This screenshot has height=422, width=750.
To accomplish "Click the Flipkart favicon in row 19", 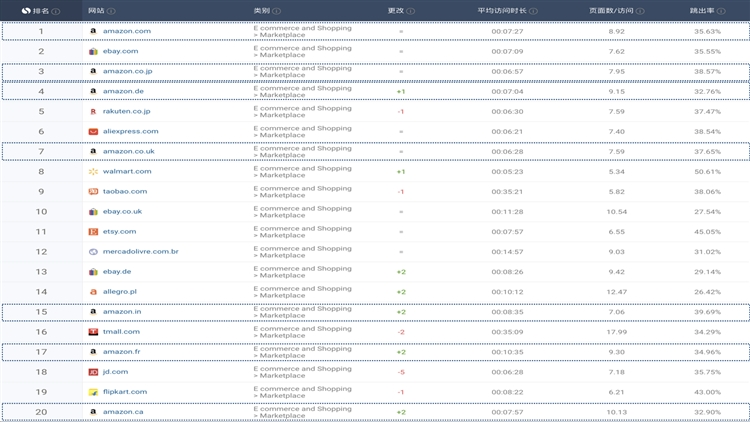I will point(93,392).
